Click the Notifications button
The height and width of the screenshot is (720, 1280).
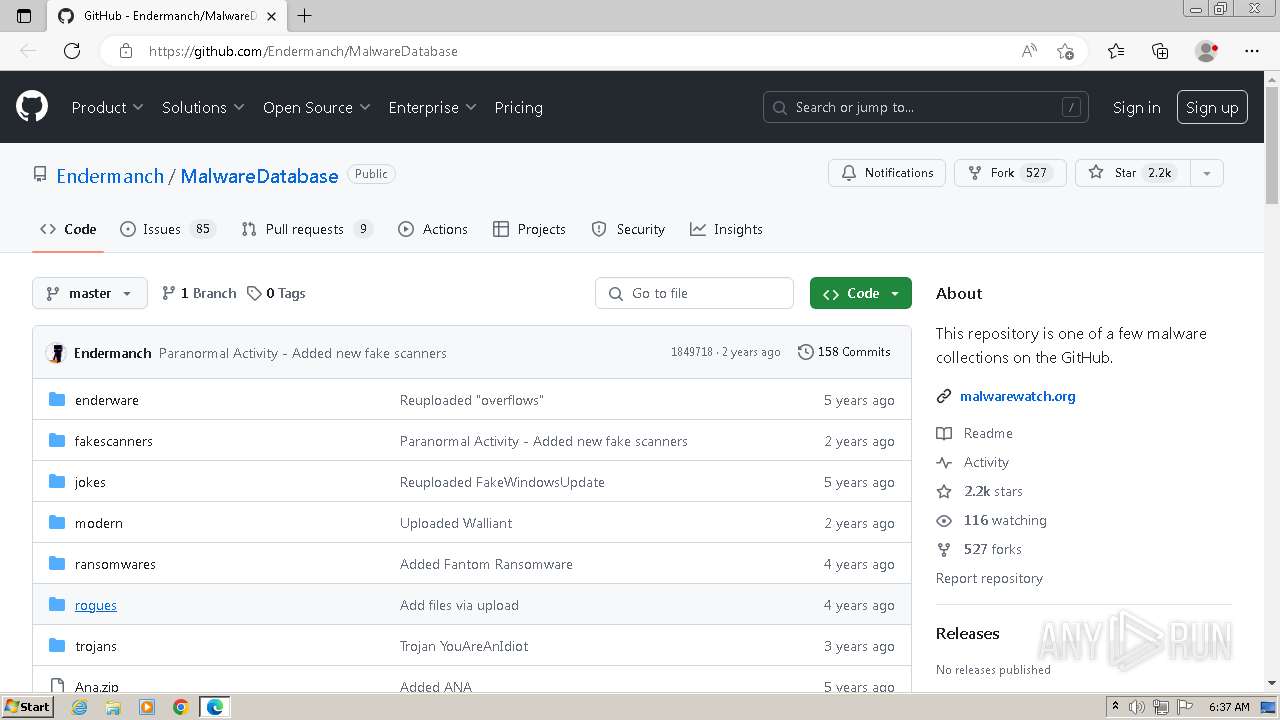pyautogui.click(x=887, y=173)
